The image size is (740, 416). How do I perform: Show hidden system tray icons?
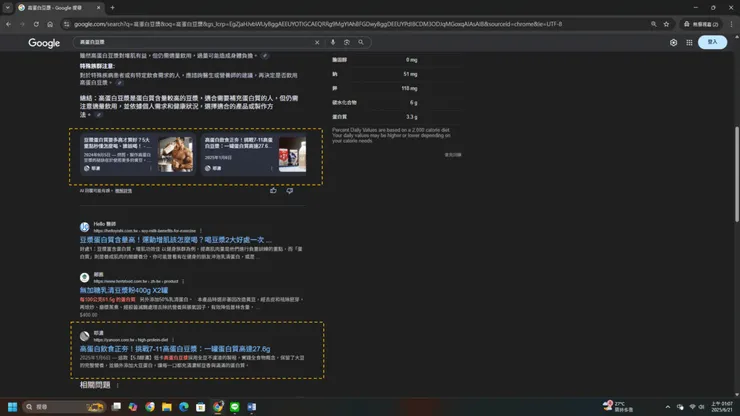click(x=667, y=407)
